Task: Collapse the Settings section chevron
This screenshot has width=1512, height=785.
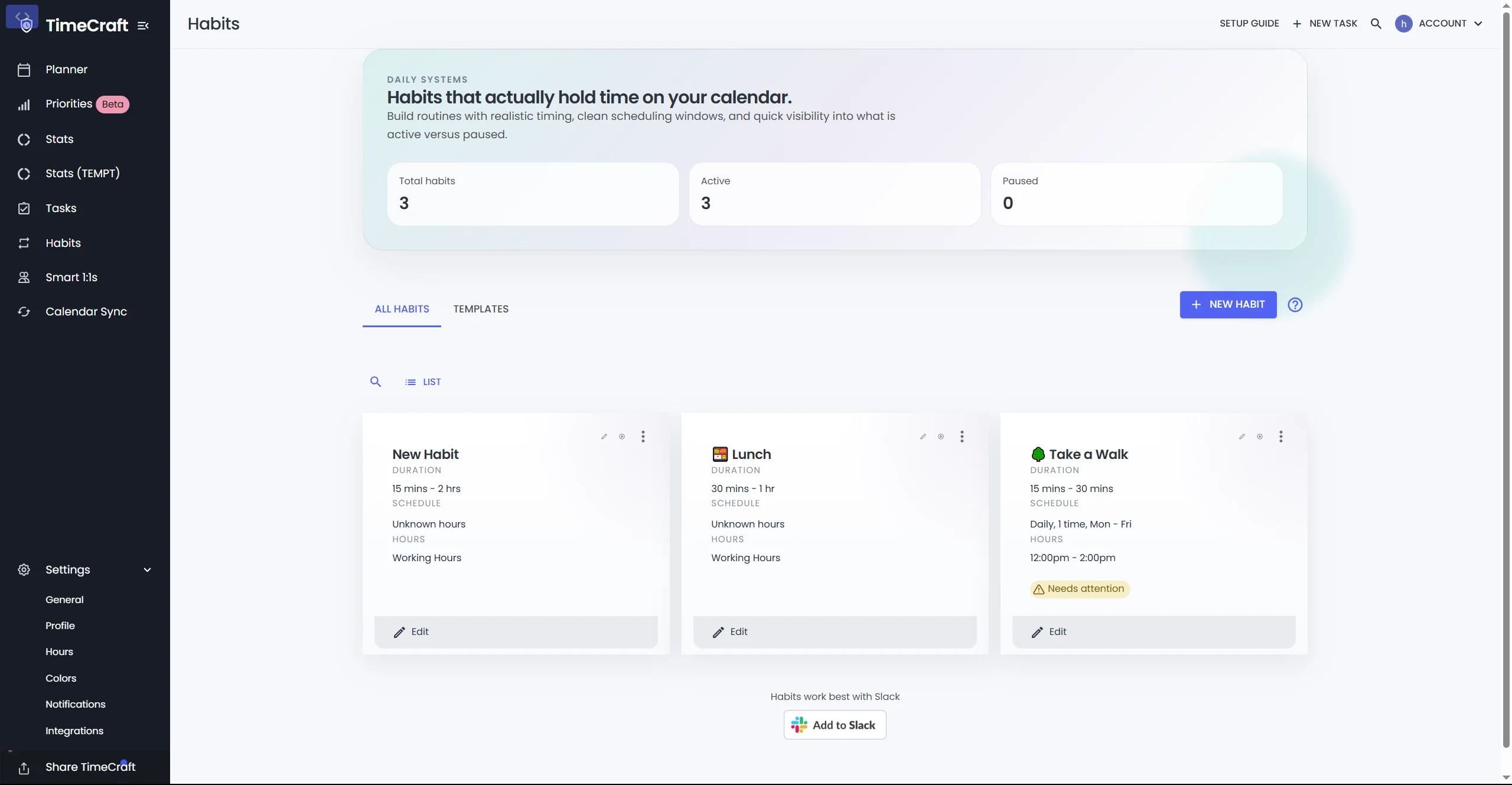Action: [x=148, y=570]
